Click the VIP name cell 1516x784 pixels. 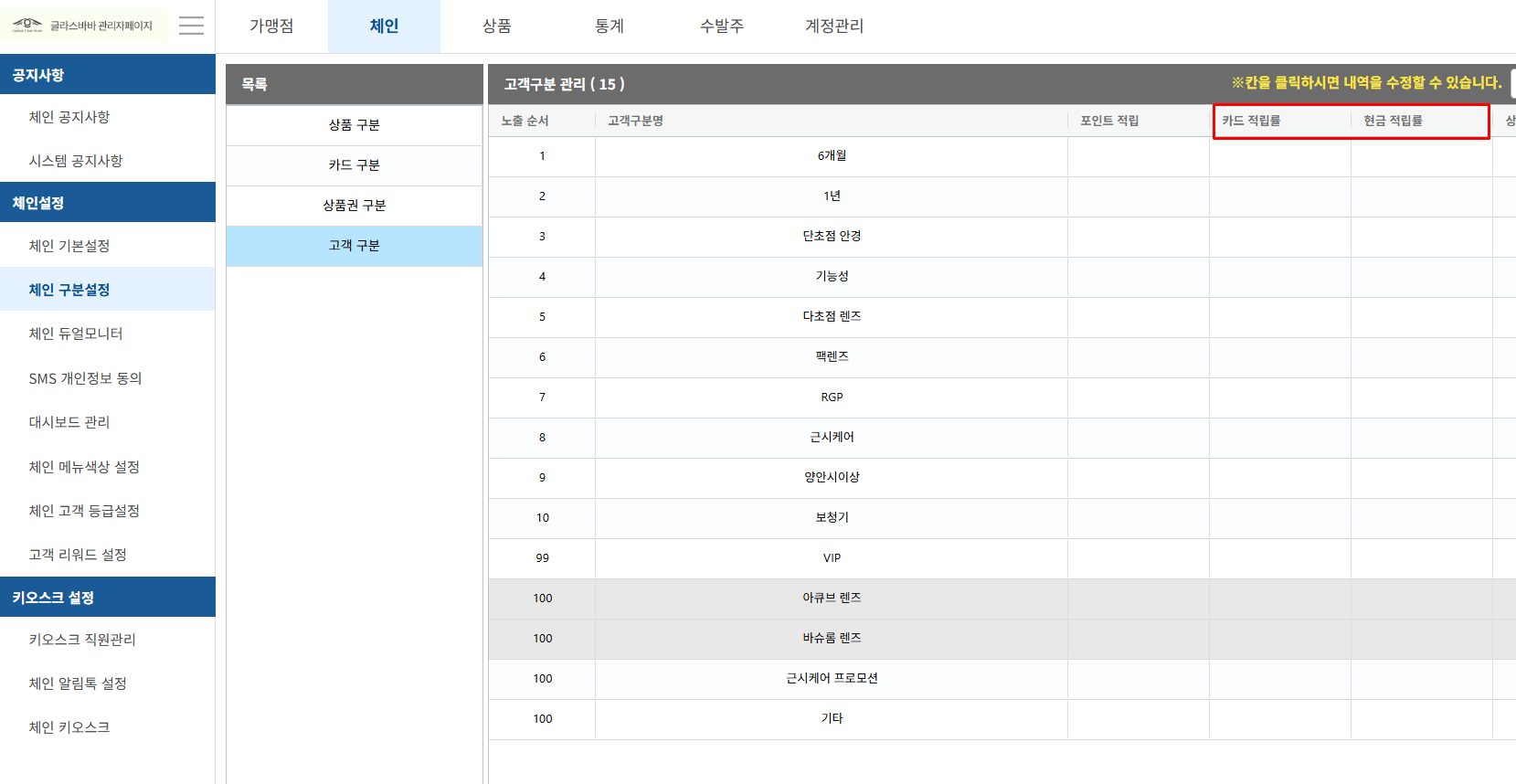pyautogui.click(x=832, y=558)
